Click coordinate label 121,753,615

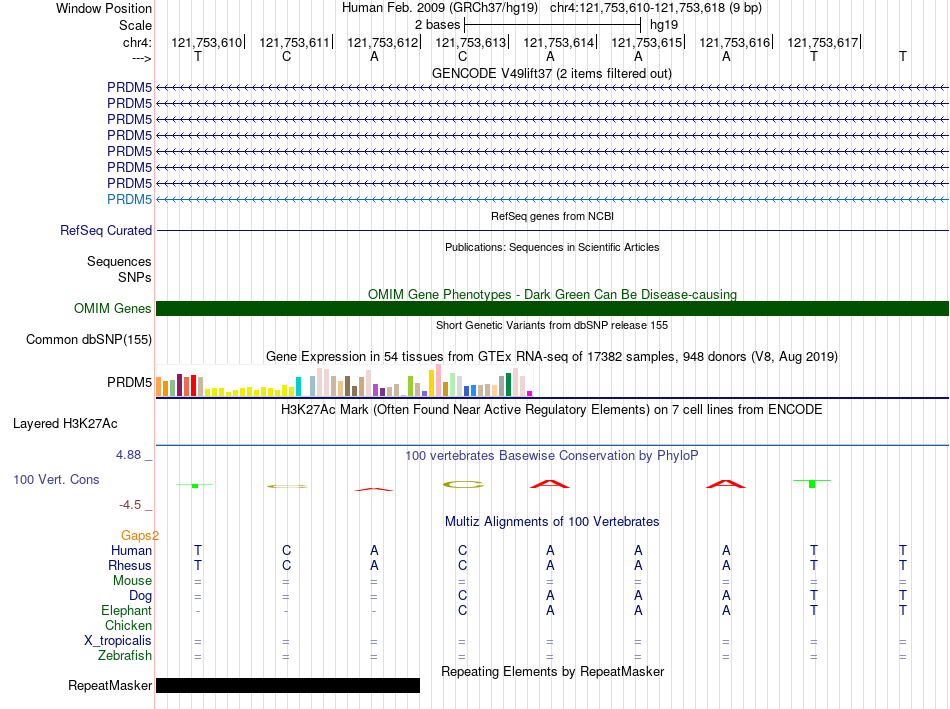click(x=646, y=42)
